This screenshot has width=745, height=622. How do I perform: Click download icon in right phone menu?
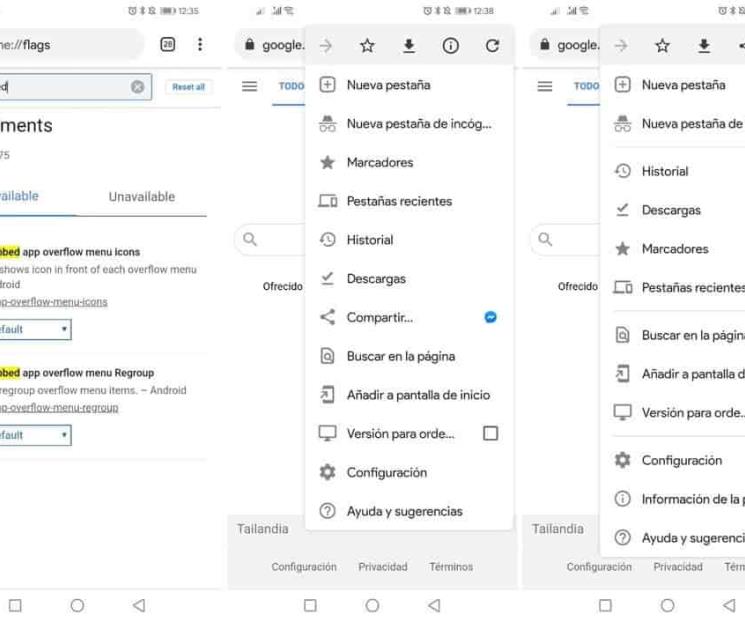pyautogui.click(x=704, y=46)
